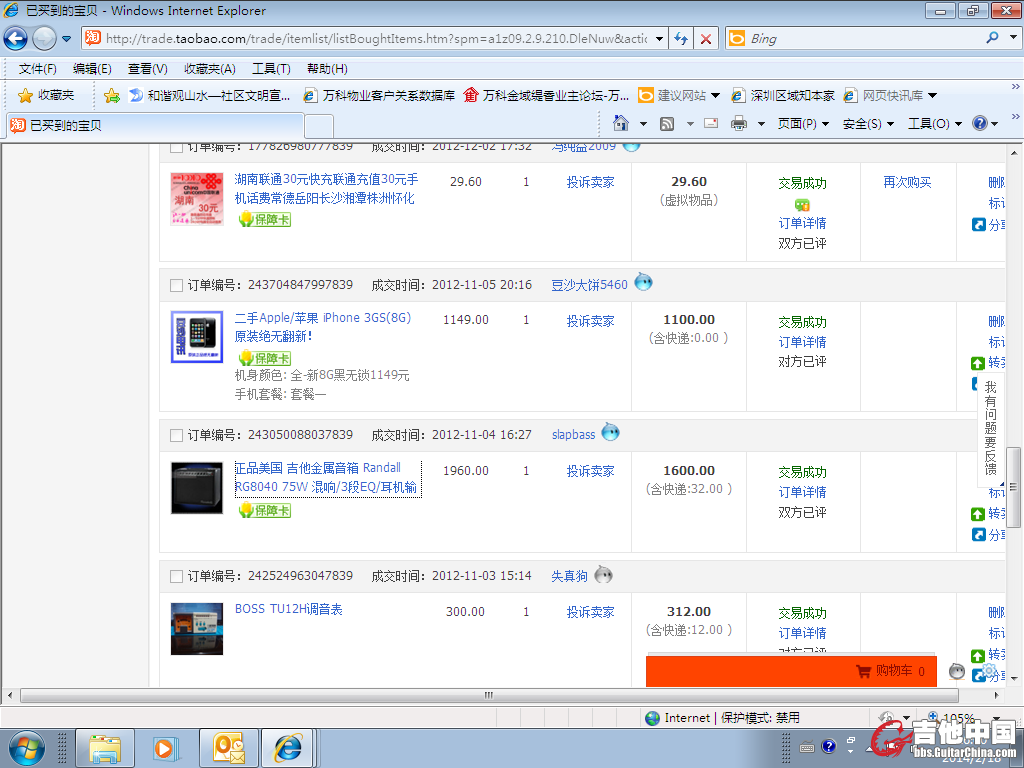Click the home icon in command bar
The height and width of the screenshot is (768, 1024).
(621, 123)
